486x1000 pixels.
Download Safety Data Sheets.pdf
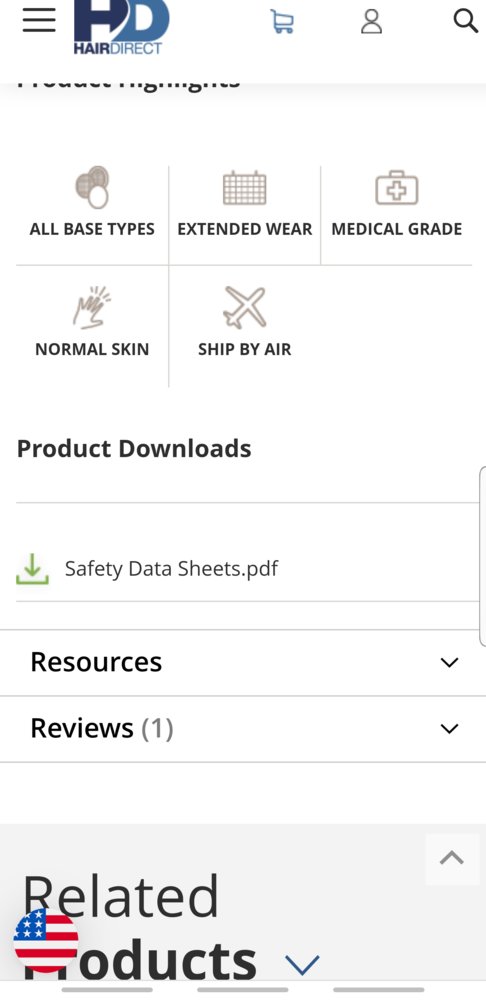[x=172, y=568]
